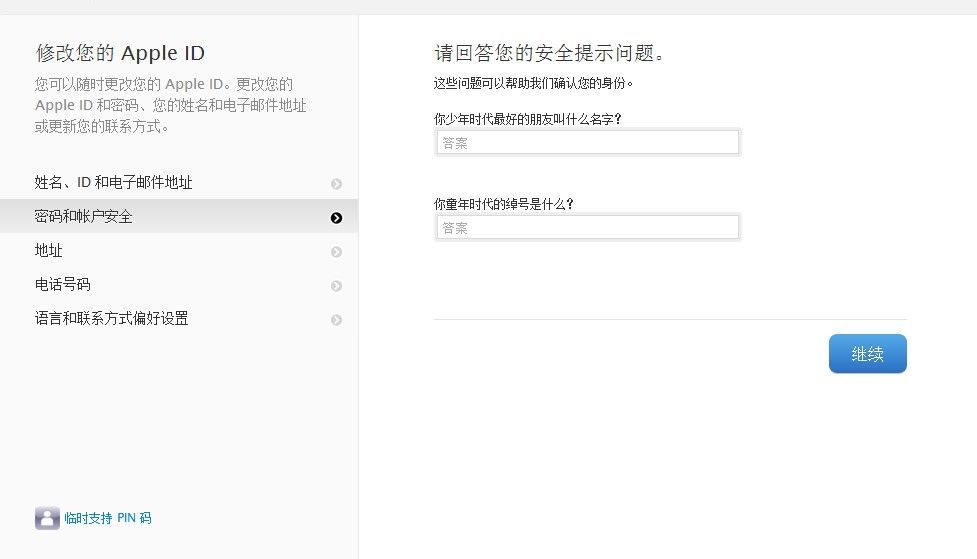Click the person icon beside 临时支持 PIN 码
Image resolution: width=977 pixels, height=559 pixels.
coord(47,518)
